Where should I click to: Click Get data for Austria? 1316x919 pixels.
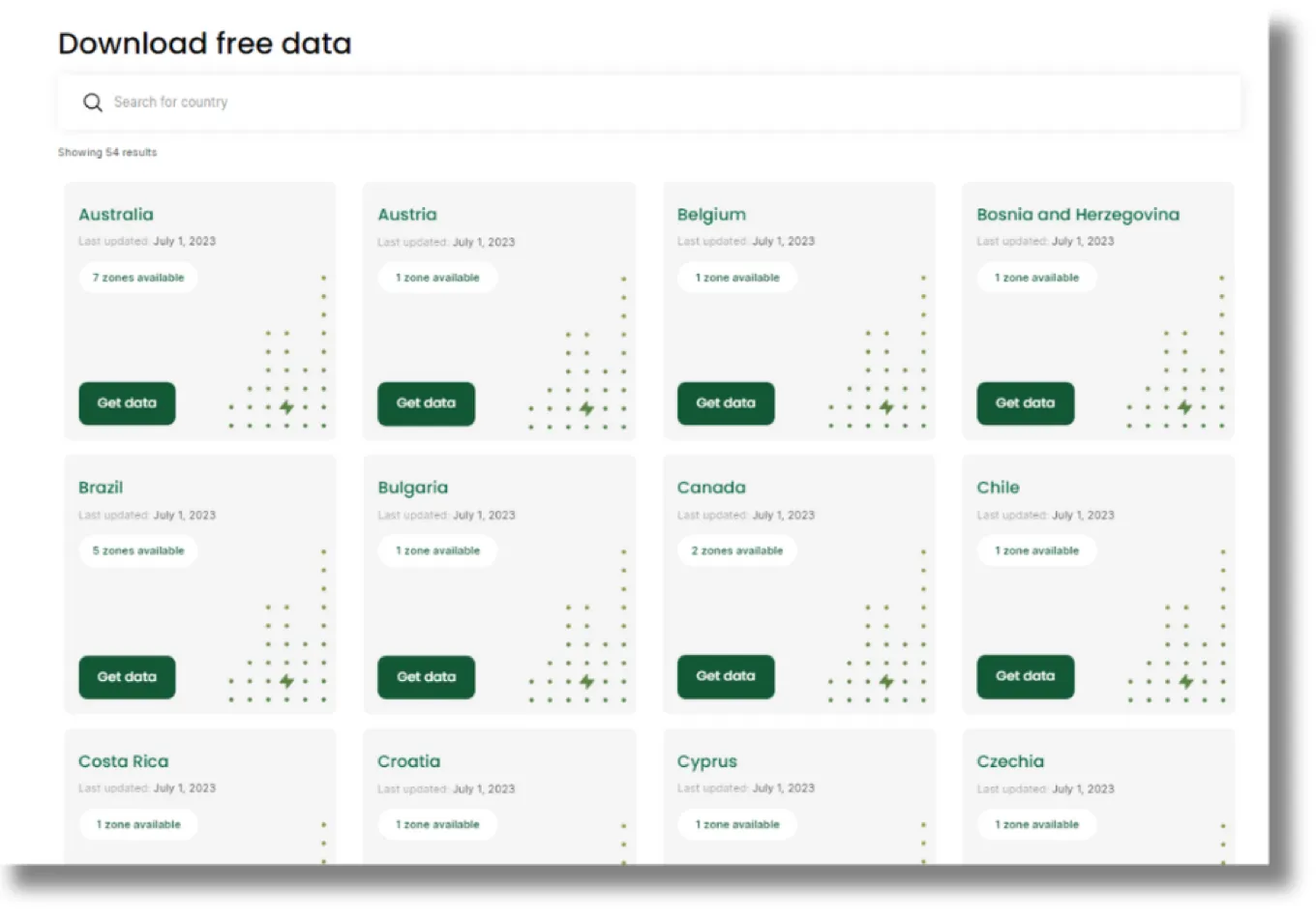[426, 403]
